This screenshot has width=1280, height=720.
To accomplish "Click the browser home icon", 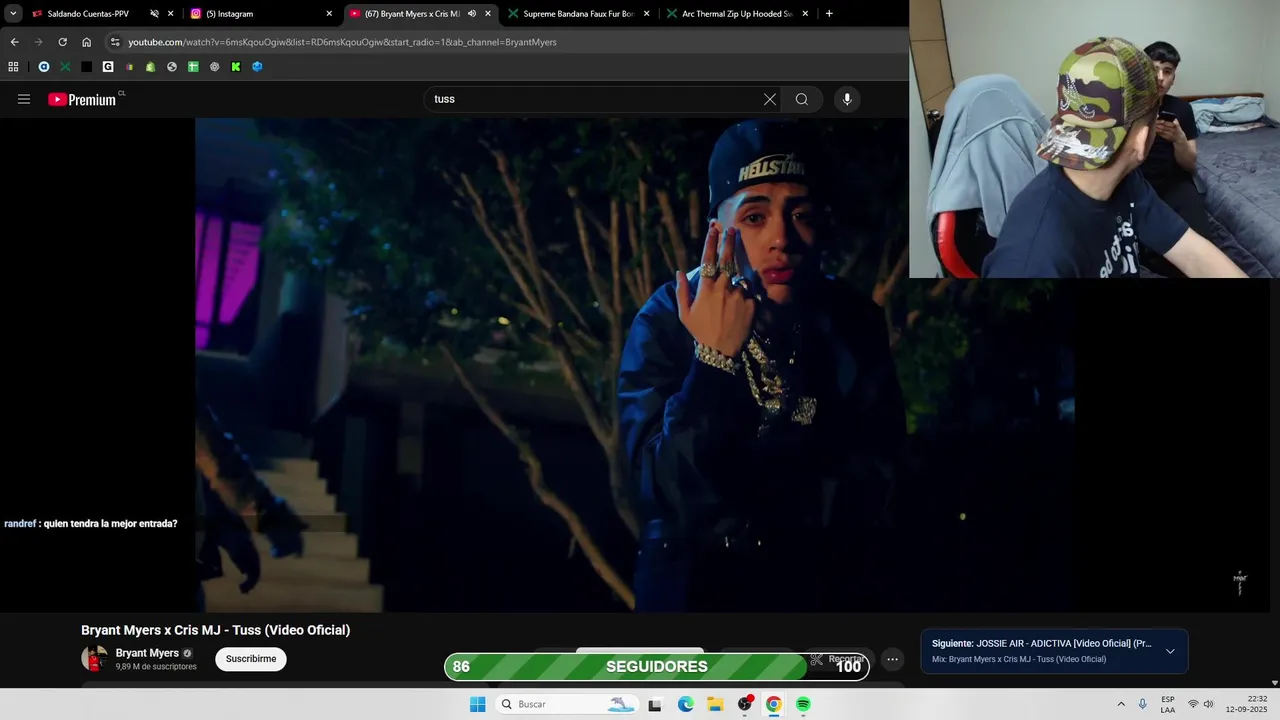I will (x=87, y=42).
